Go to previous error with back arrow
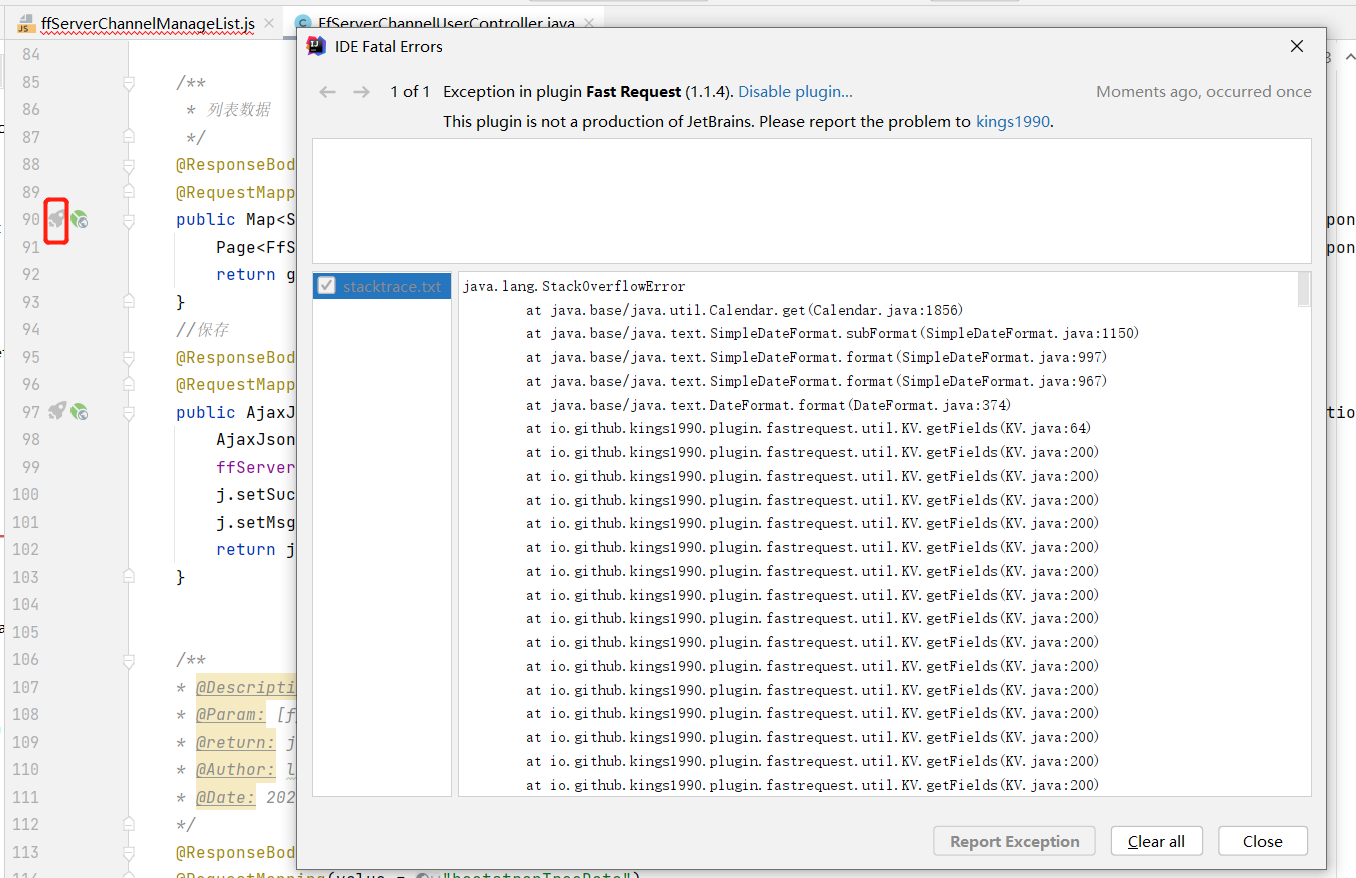Image resolution: width=1356 pixels, height=878 pixels. tap(328, 92)
